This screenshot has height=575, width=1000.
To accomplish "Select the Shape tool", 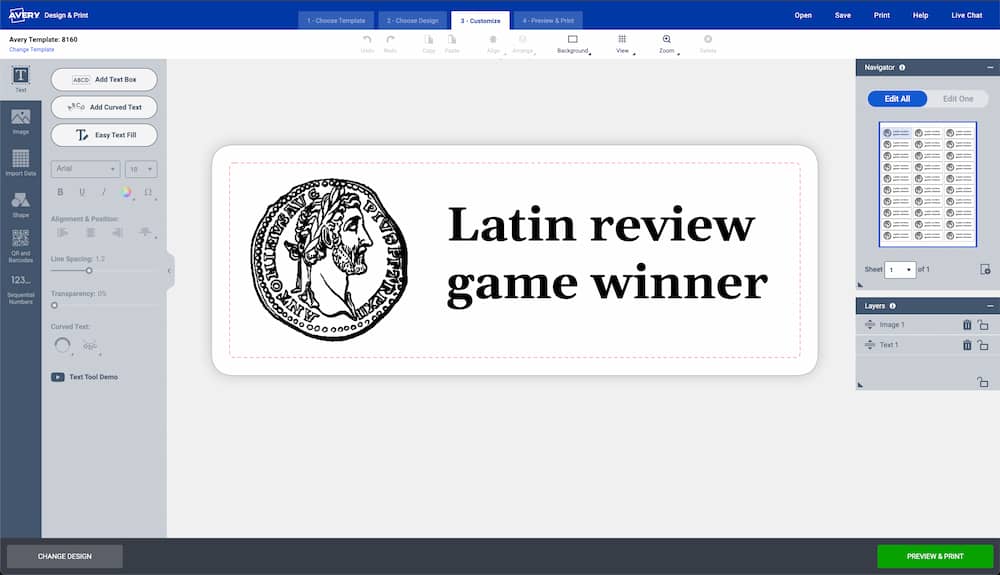I will [20, 204].
